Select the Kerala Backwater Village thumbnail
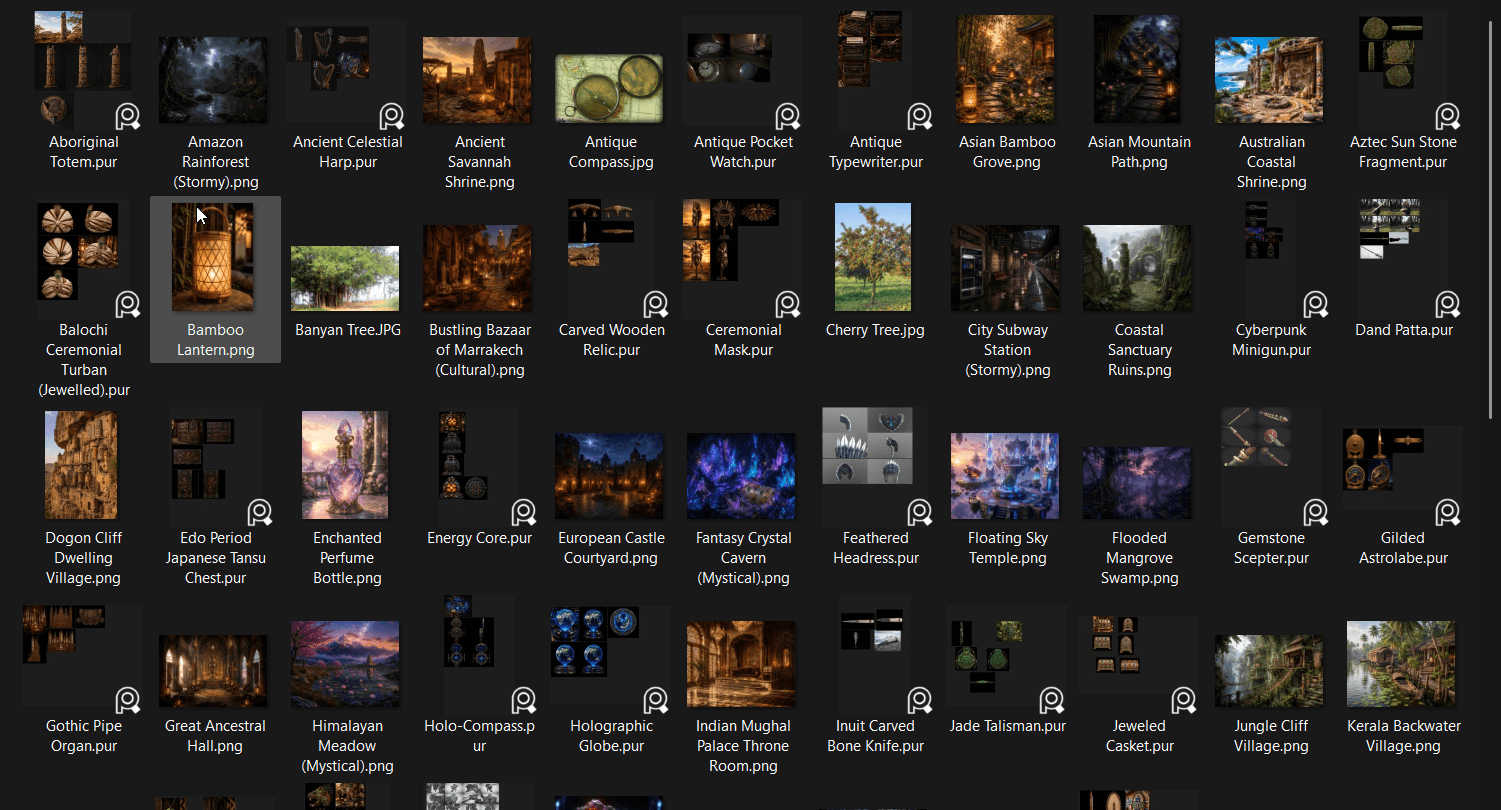Image resolution: width=1501 pixels, height=810 pixels. [x=1401, y=664]
